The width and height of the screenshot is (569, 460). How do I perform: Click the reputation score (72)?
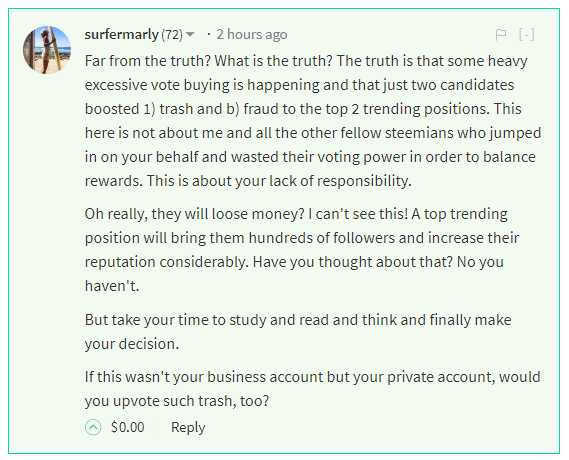pyautogui.click(x=172, y=35)
